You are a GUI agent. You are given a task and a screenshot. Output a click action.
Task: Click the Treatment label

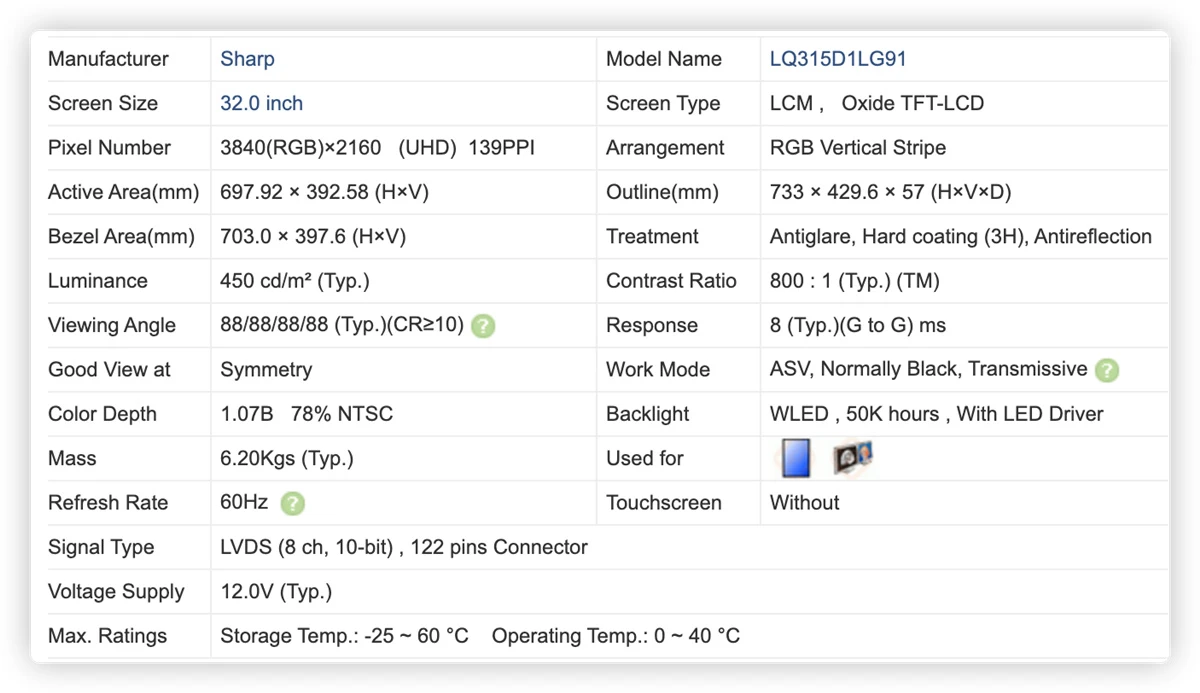click(x=652, y=236)
